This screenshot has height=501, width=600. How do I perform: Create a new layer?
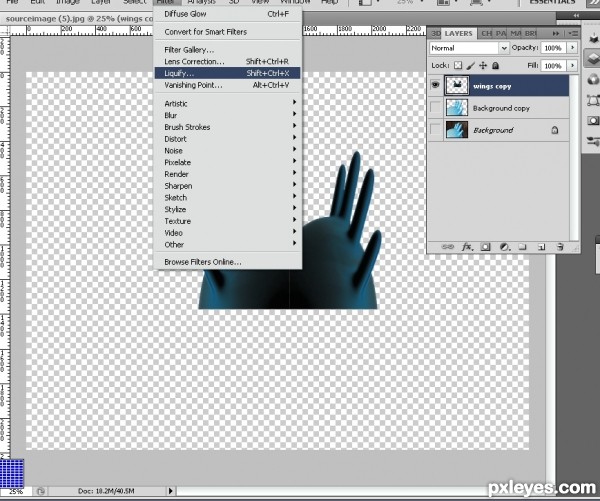click(541, 247)
